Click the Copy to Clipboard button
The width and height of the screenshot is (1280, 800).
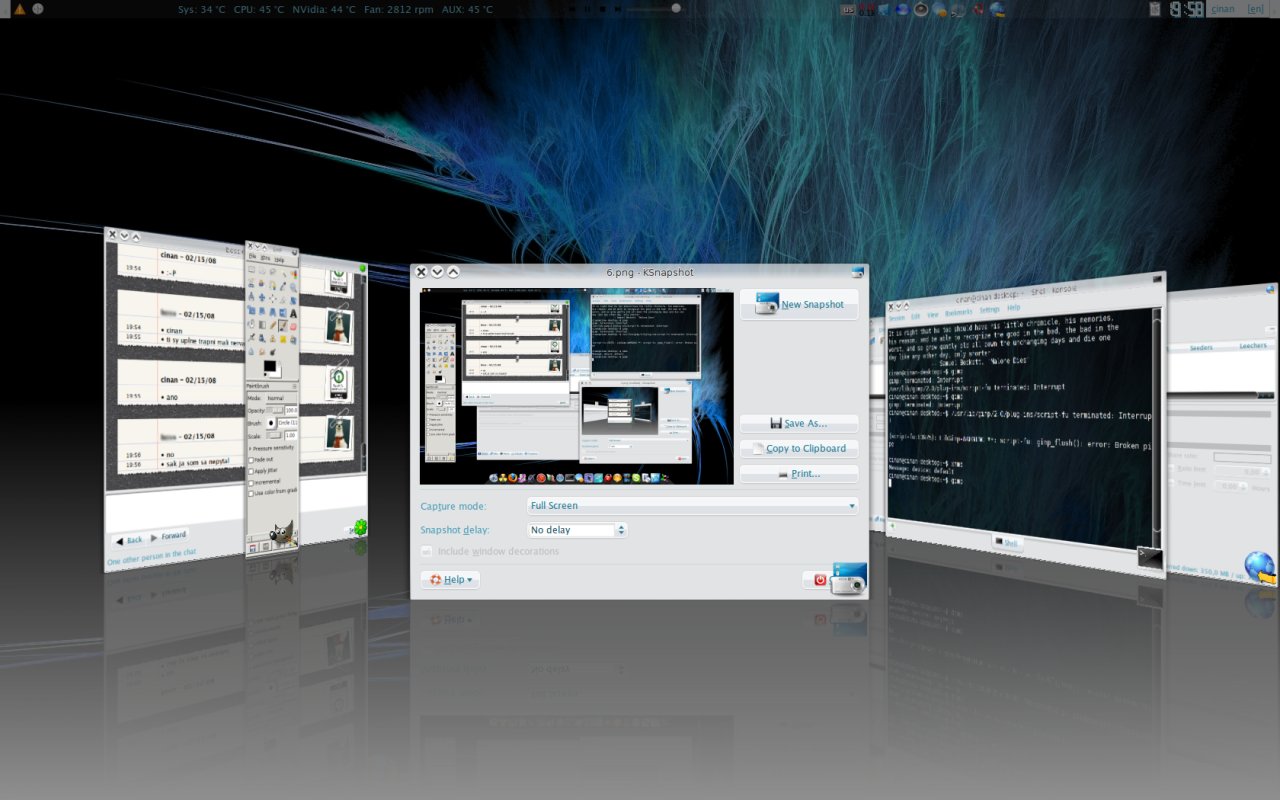[x=799, y=449]
